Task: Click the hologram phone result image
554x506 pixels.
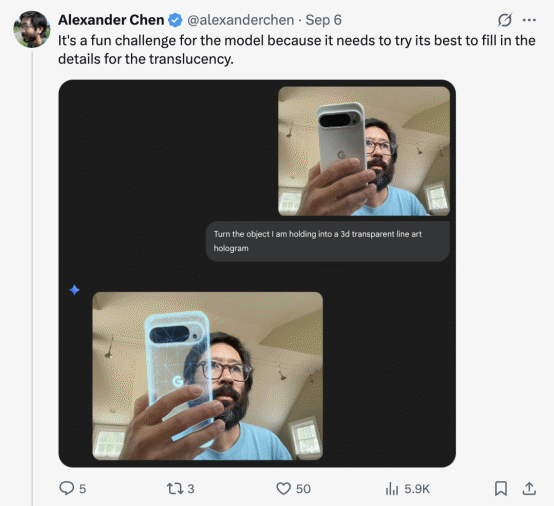Action: tap(207, 376)
